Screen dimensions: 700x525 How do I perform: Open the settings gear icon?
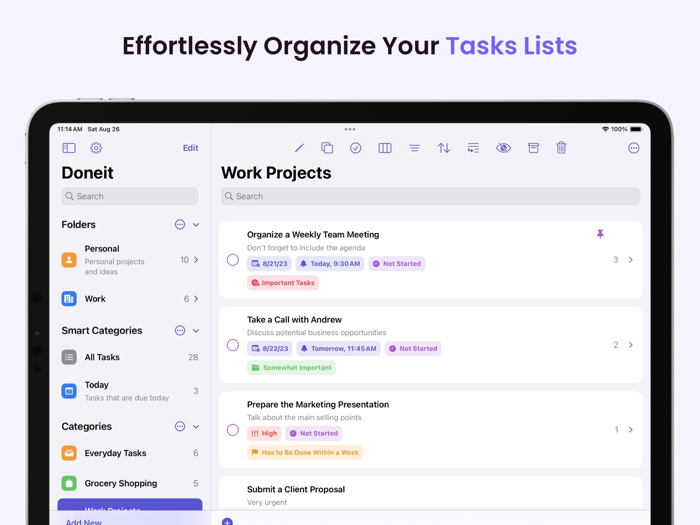pos(96,148)
